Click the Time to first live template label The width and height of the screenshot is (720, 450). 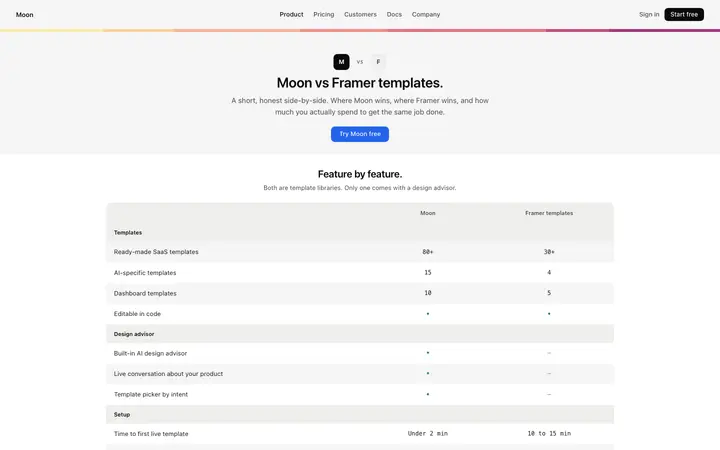click(151, 434)
